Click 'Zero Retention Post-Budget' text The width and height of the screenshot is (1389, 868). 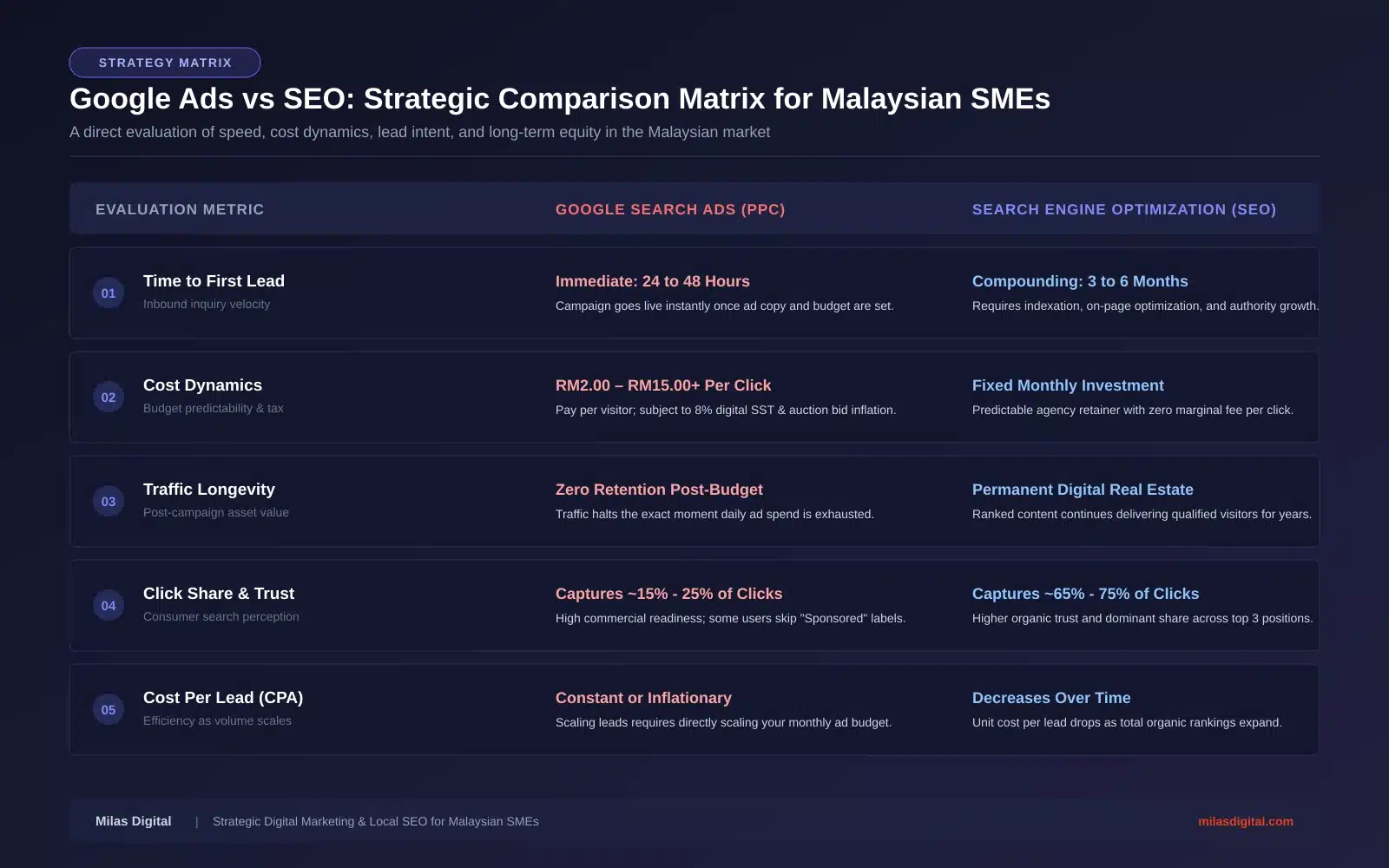659,490
